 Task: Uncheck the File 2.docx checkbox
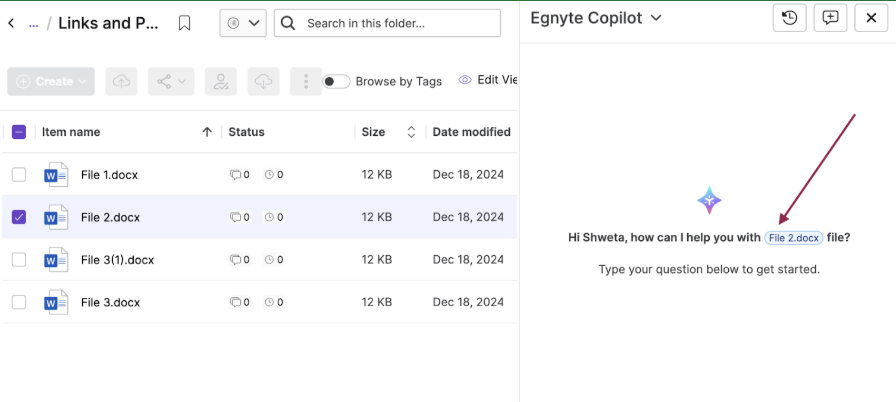[x=19, y=217]
